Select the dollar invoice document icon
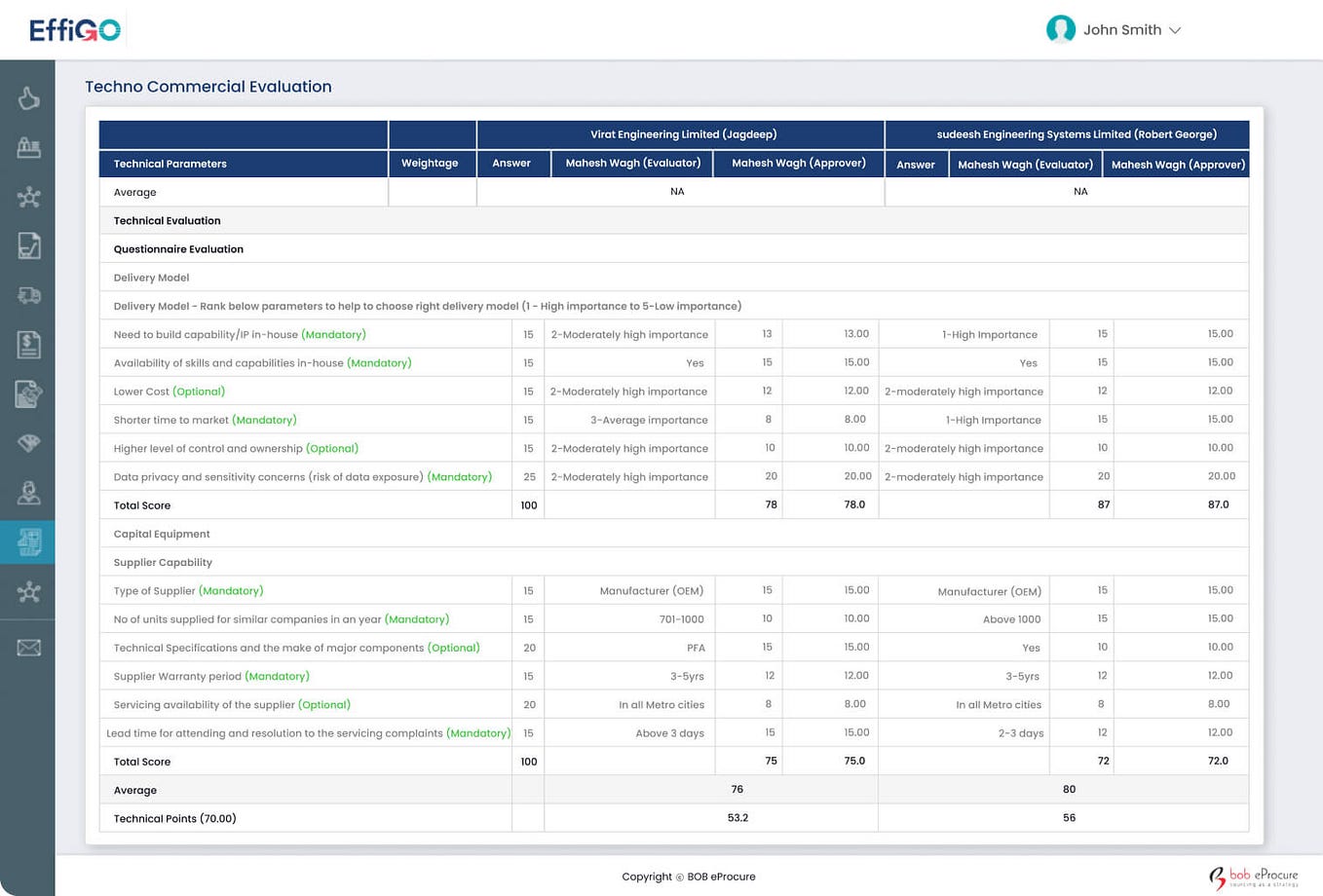Viewport: 1323px width, 896px height. 28,344
